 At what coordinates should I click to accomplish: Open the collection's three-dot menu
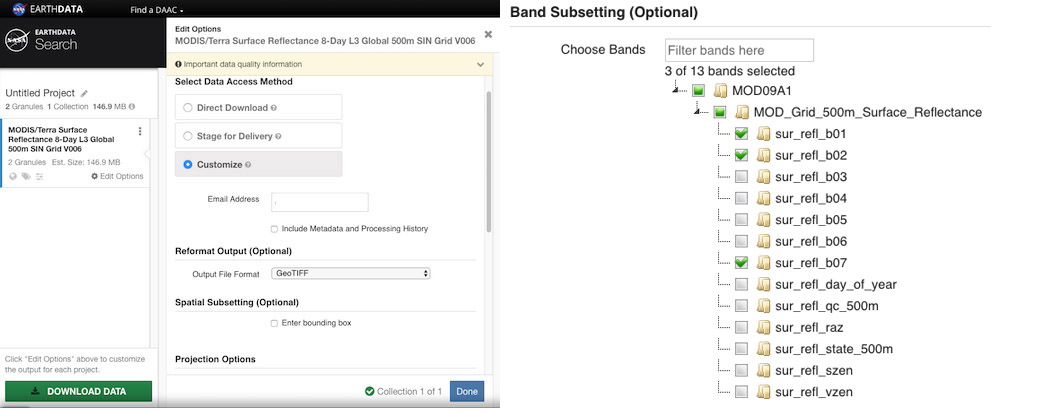pyautogui.click(x=140, y=131)
